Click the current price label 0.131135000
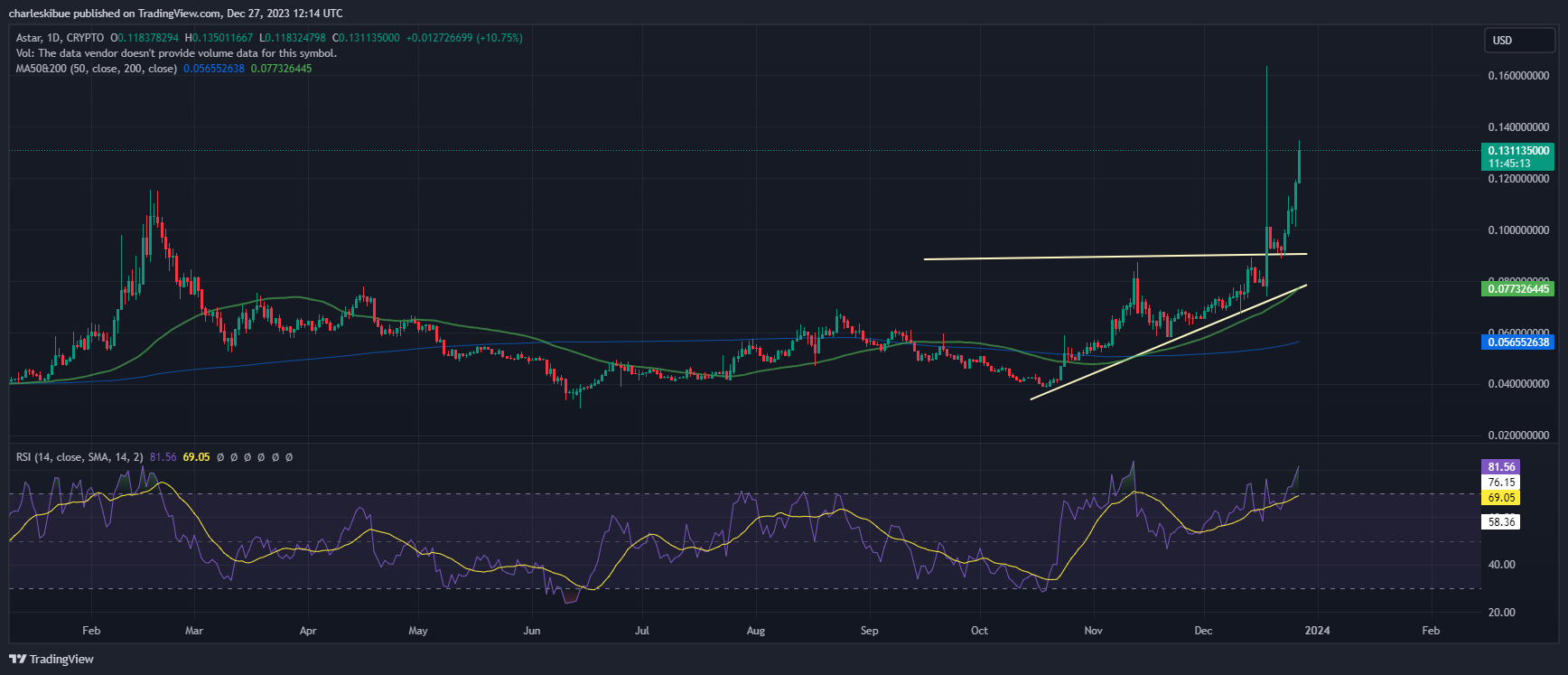Image resolution: width=1568 pixels, height=675 pixels. pos(1517,150)
